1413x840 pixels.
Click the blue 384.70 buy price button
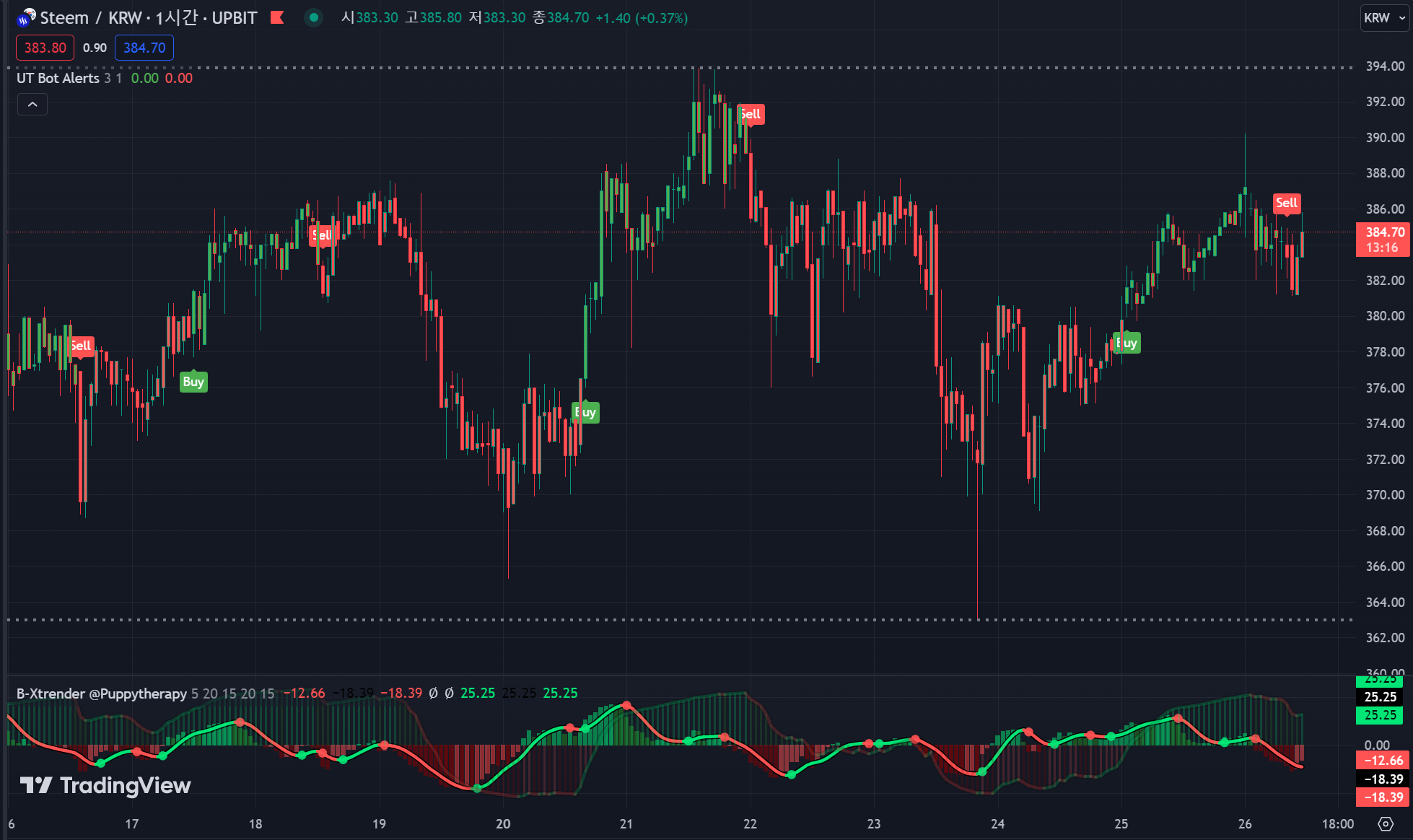[x=144, y=48]
